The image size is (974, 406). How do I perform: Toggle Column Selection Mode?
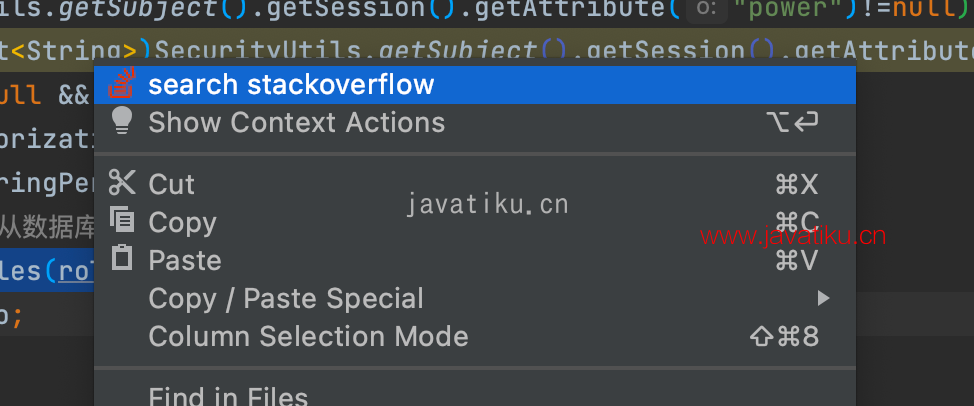[308, 336]
